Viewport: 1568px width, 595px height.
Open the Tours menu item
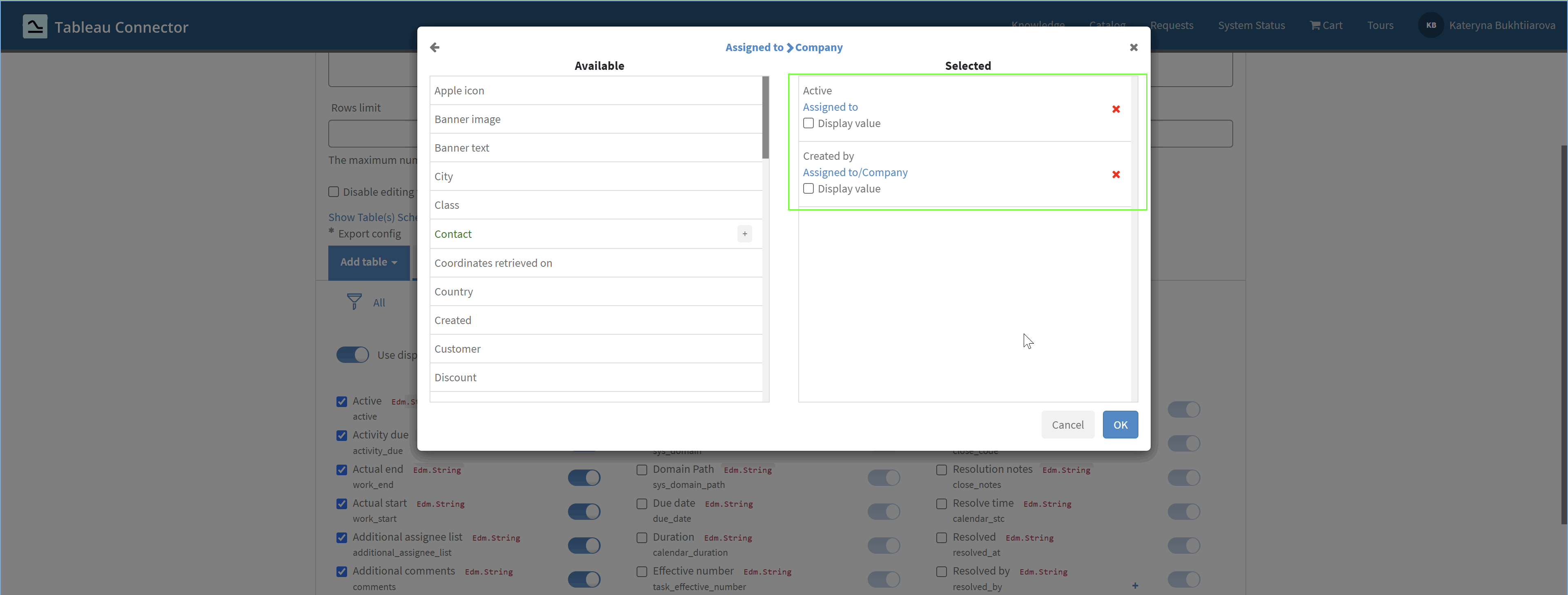1379,25
